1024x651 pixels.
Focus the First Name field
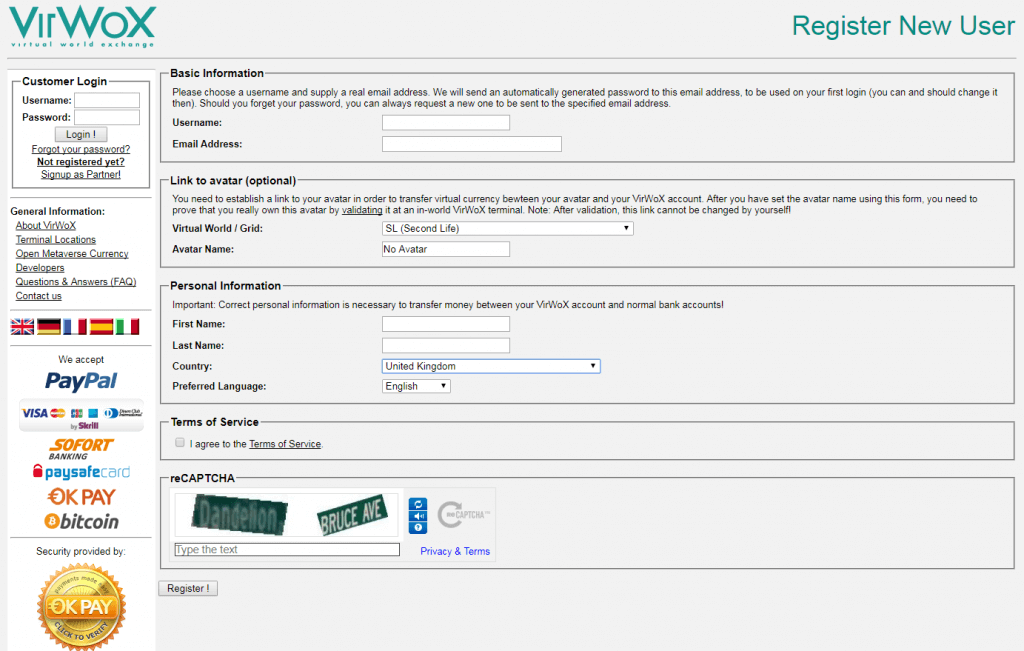446,324
